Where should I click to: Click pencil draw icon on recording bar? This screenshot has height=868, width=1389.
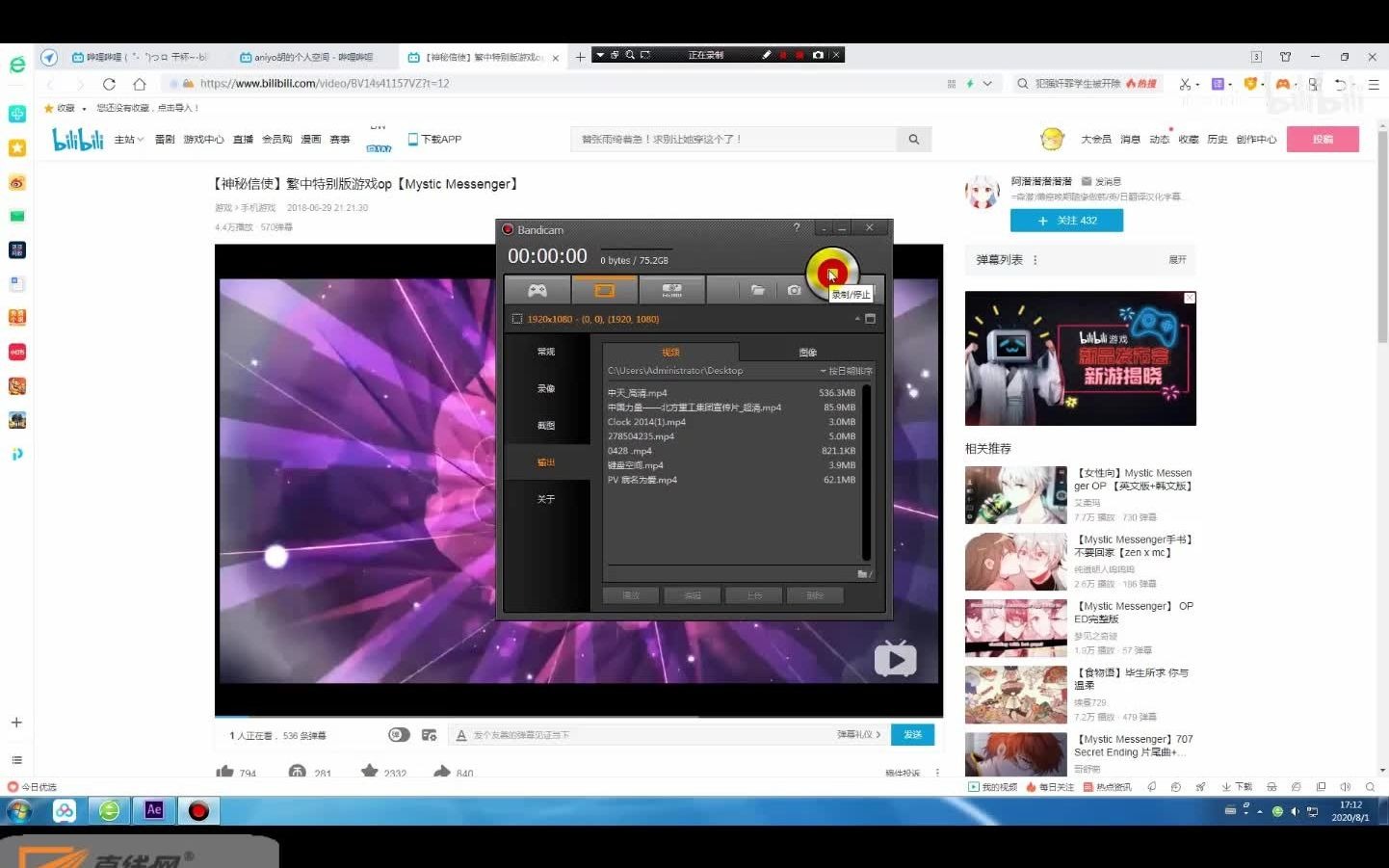[x=767, y=55]
